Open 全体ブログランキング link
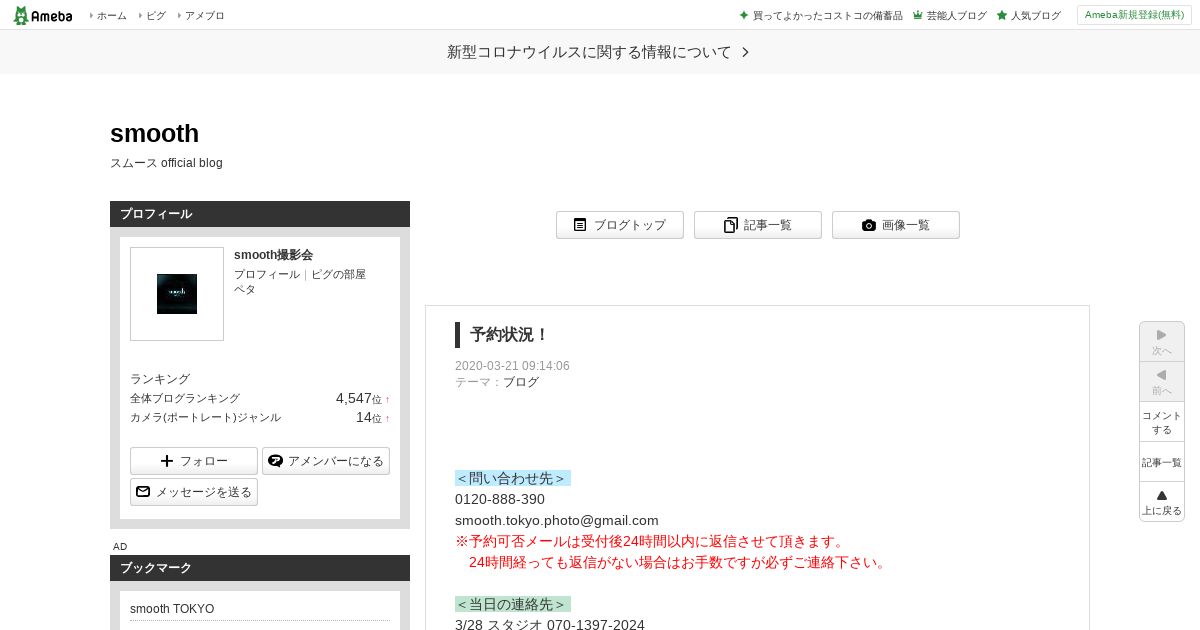This screenshot has height=630, width=1200. click(x=185, y=398)
